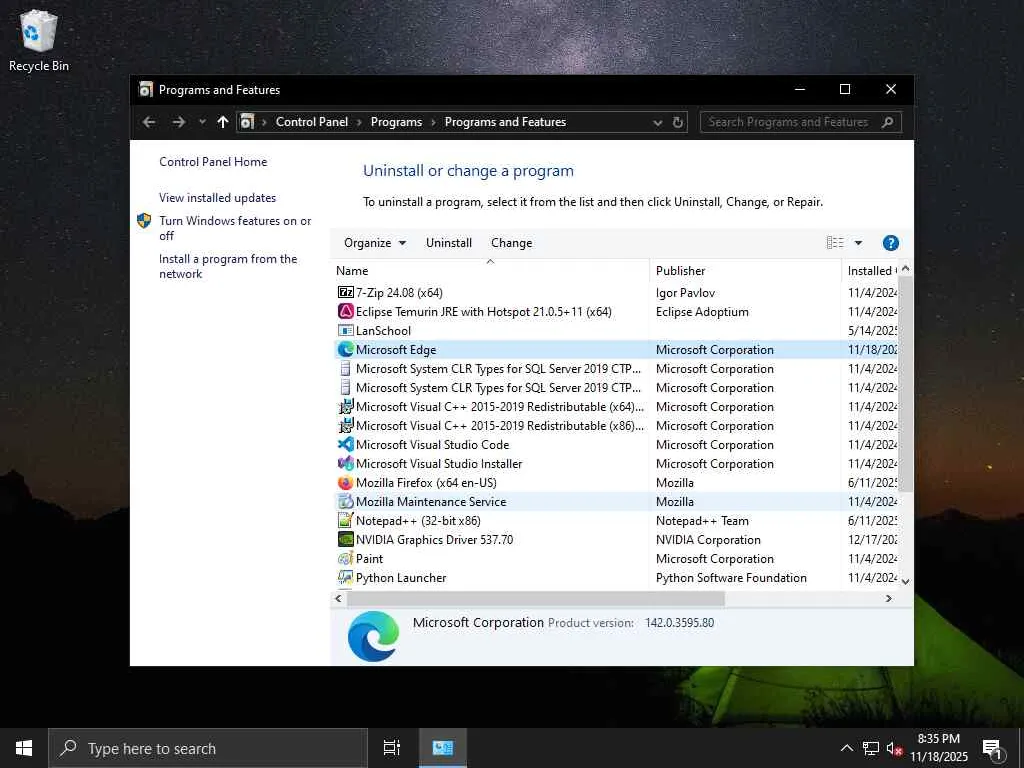1024x768 pixels.
Task: Click the taskbar Type here to search box
Action: (x=208, y=748)
